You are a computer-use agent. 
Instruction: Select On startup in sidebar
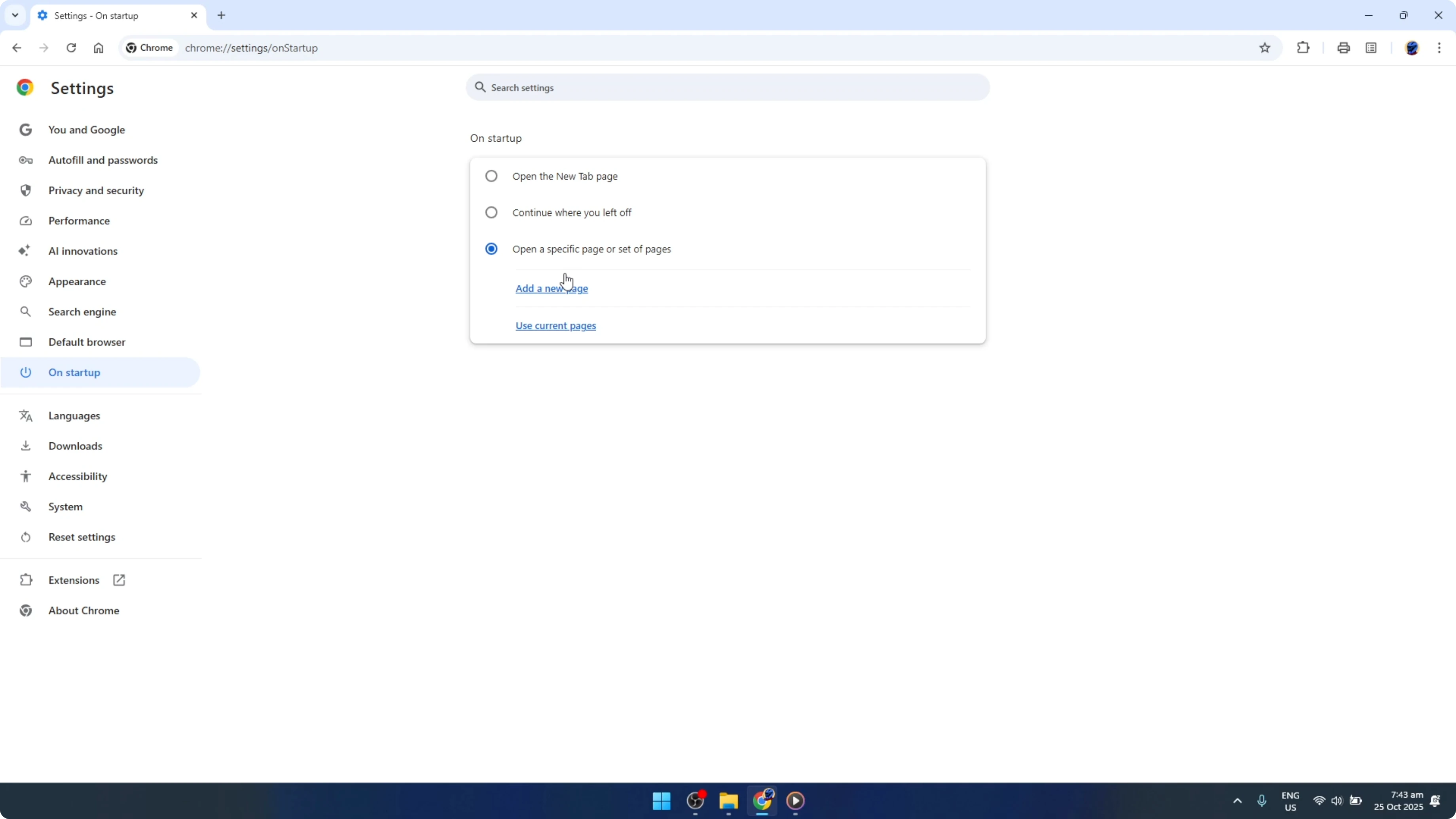point(100,372)
